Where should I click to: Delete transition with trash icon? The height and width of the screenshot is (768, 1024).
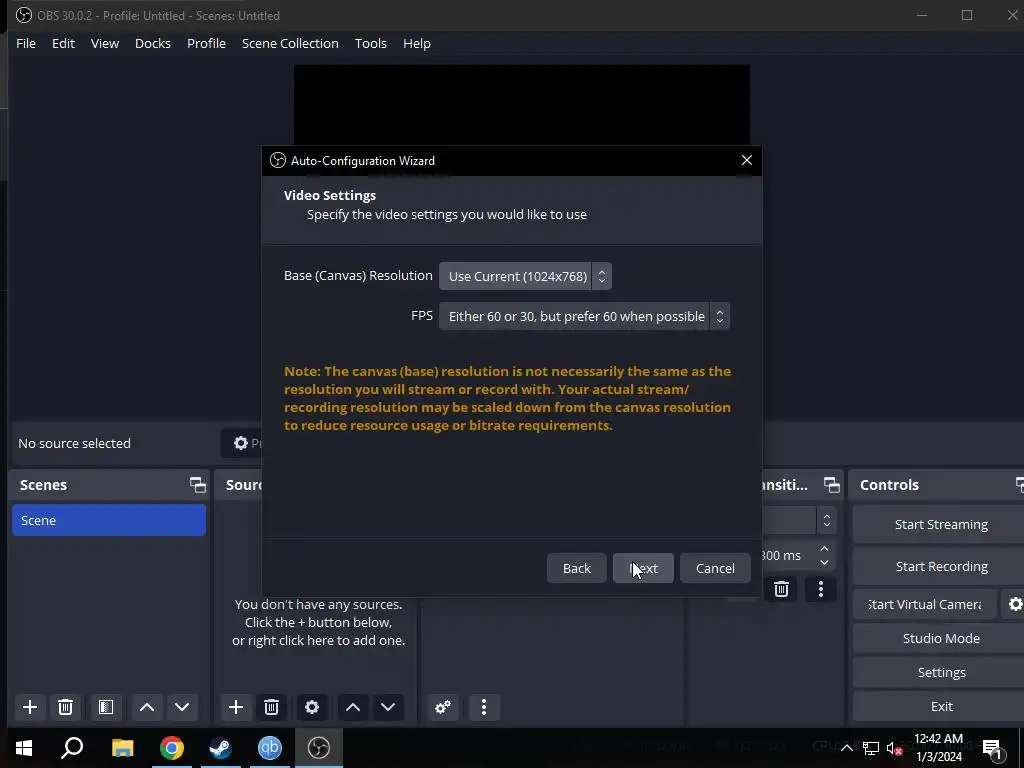click(781, 589)
